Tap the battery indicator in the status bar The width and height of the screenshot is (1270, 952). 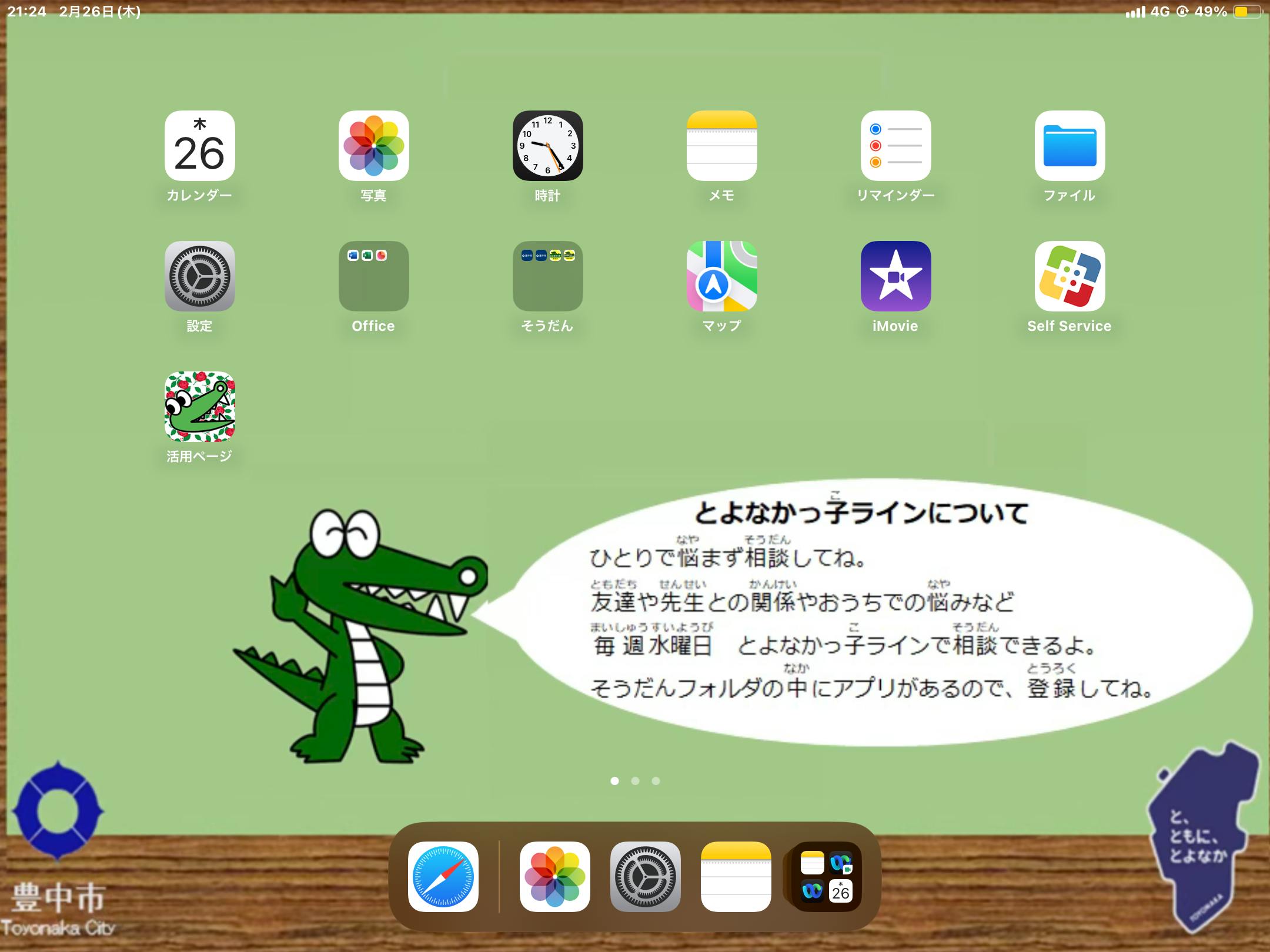tap(1246, 12)
